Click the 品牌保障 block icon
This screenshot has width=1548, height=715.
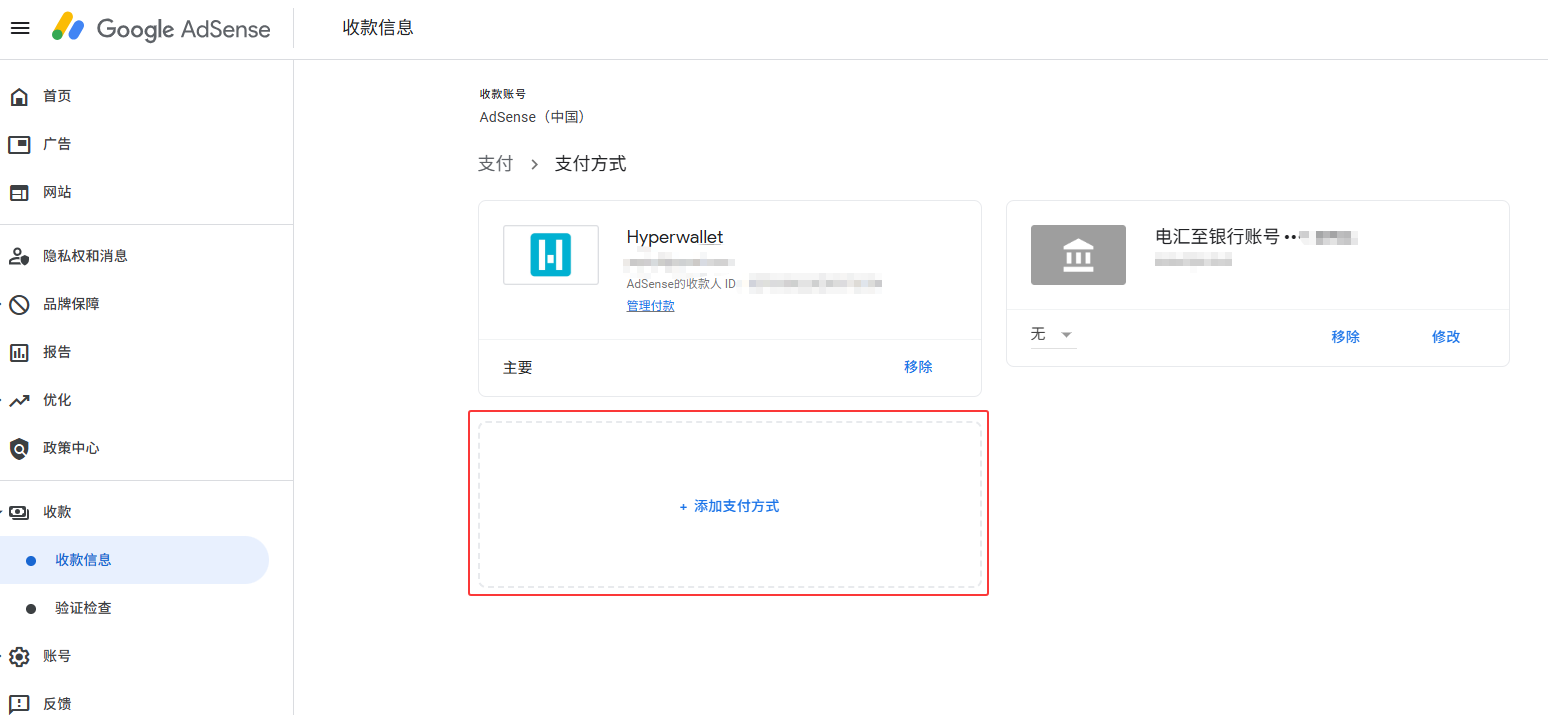19,304
